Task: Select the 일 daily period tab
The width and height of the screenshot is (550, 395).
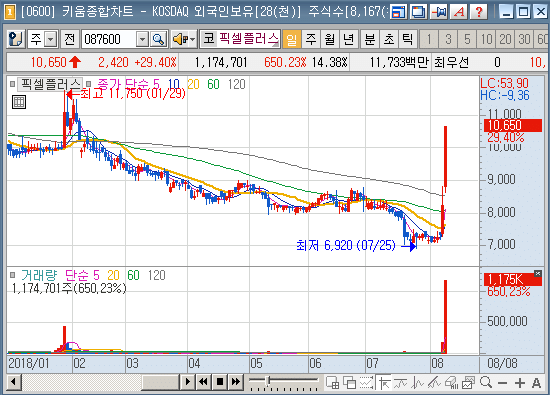Action: tap(291, 39)
